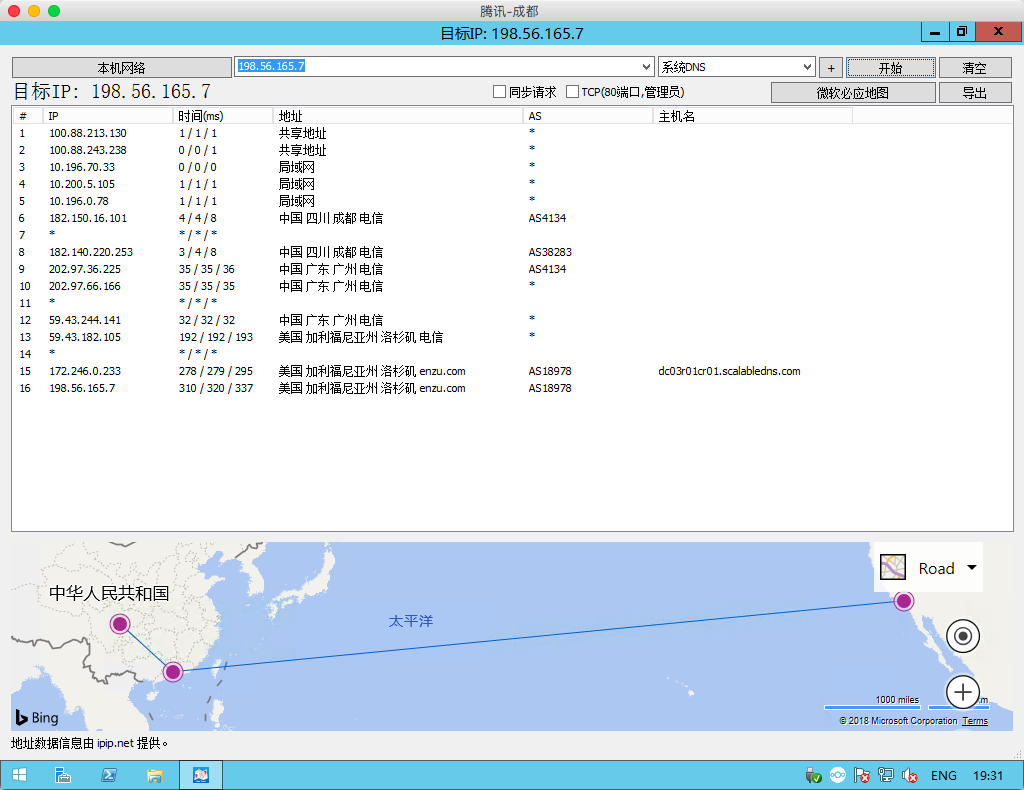Click the ENG input language indicator

pyautogui.click(x=944, y=776)
